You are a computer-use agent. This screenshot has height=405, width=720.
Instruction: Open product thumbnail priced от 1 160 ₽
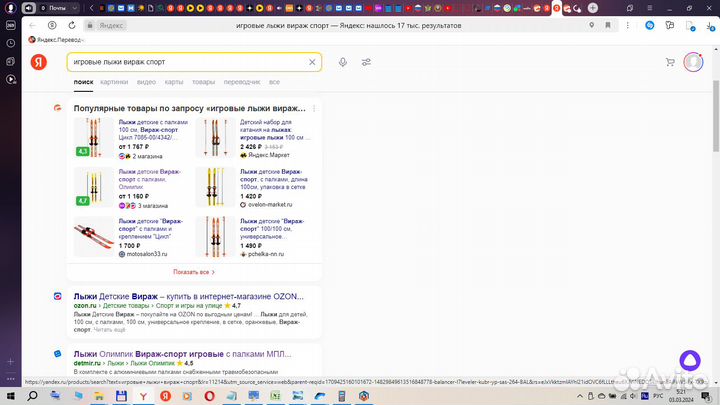tap(94, 187)
